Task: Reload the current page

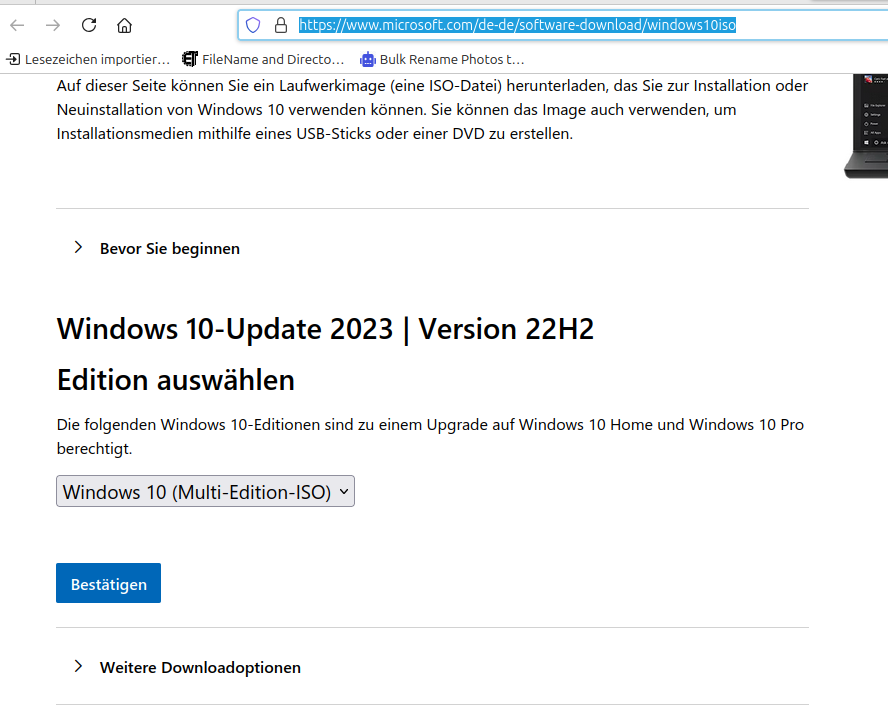Action: [x=89, y=25]
